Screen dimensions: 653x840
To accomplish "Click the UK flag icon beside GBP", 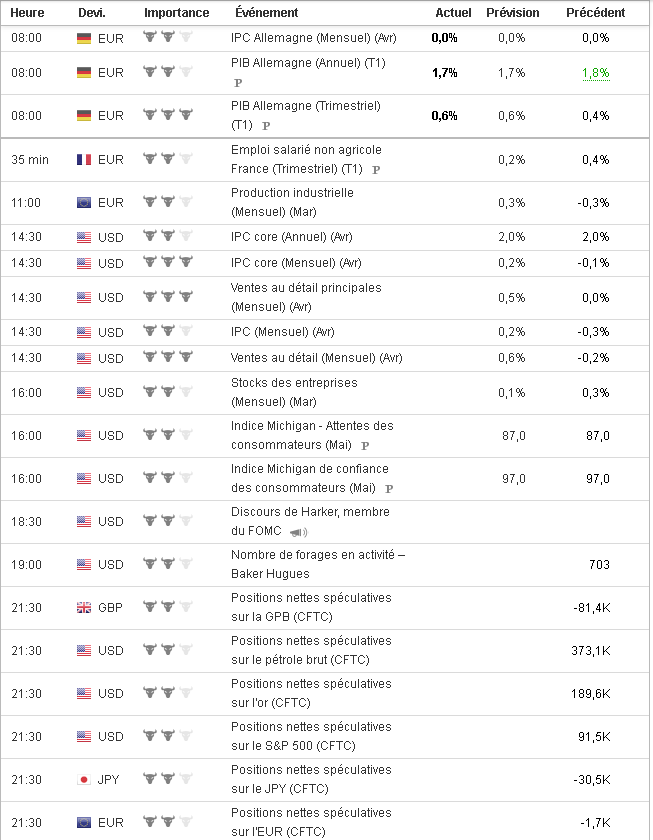I will click(84, 607).
